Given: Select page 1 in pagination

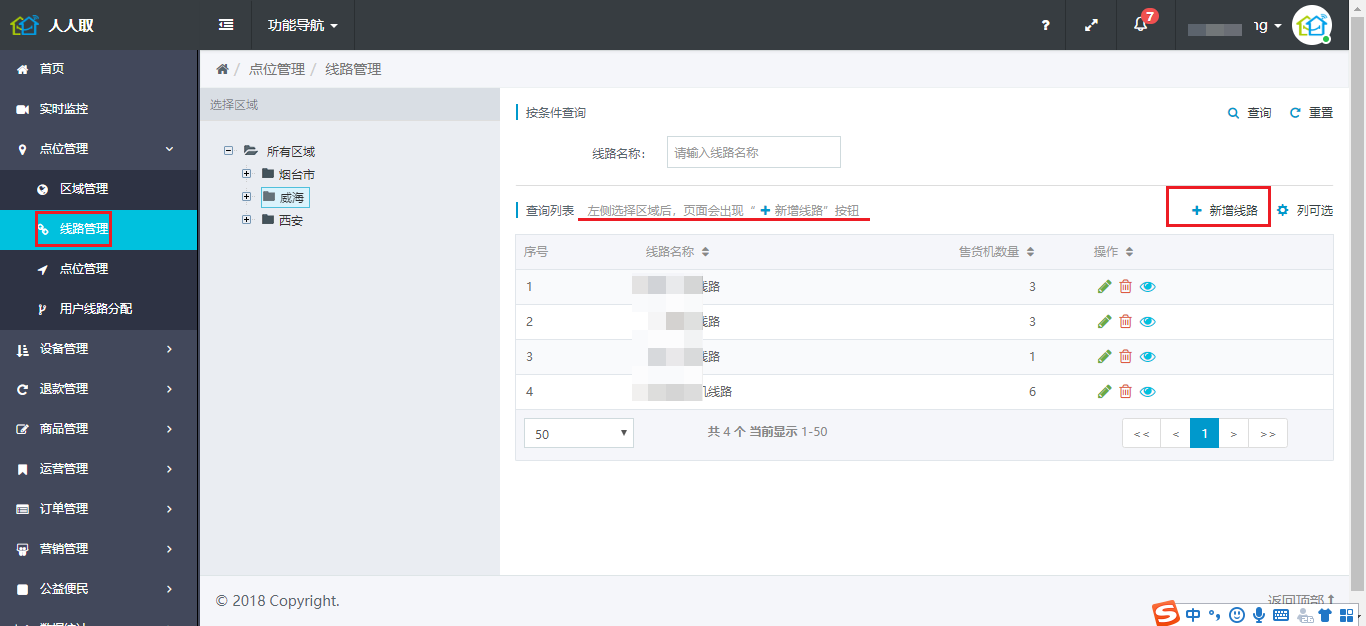Looking at the screenshot, I should 1205,433.
